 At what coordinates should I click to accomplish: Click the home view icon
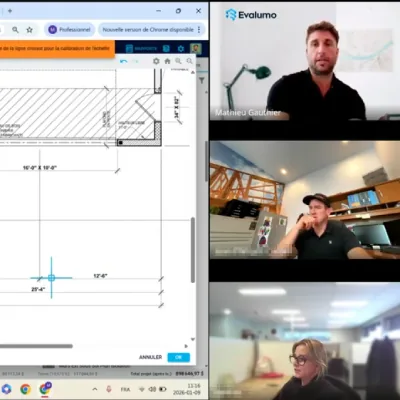[x=167, y=61]
